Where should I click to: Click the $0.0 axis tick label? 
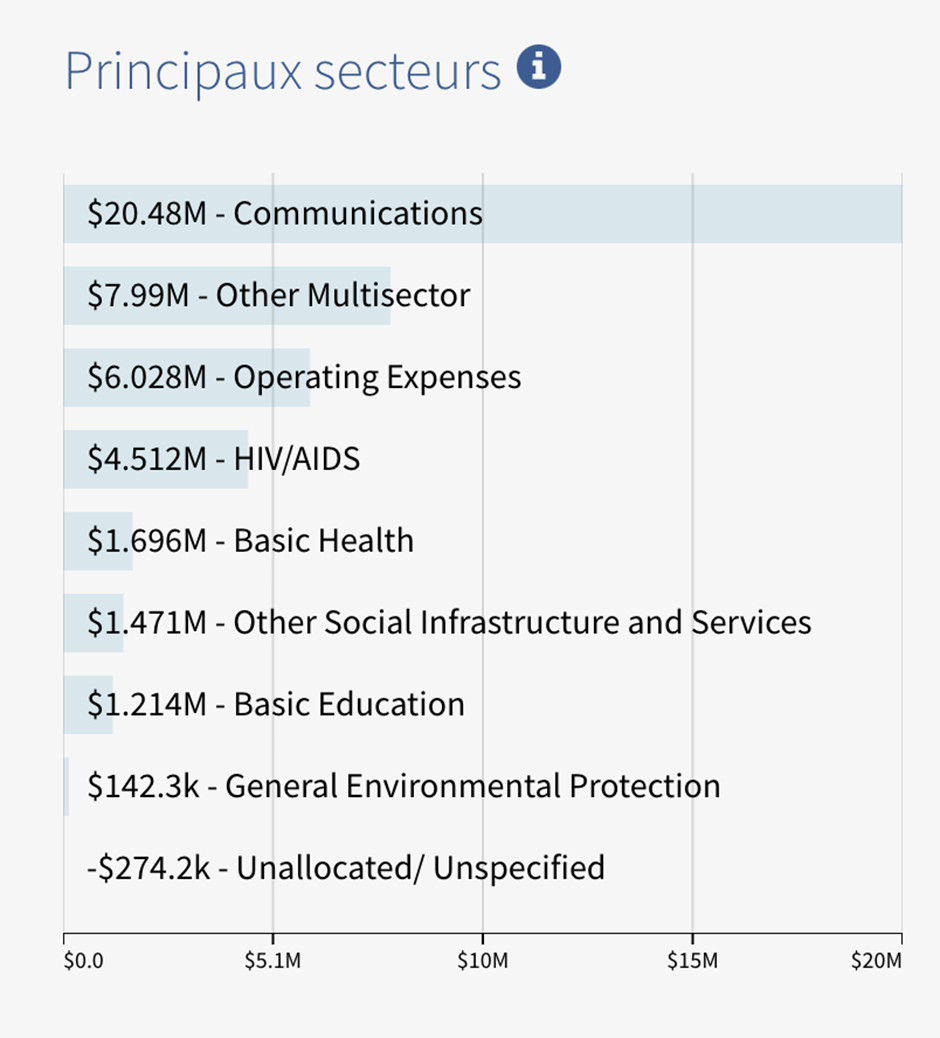tap(83, 961)
